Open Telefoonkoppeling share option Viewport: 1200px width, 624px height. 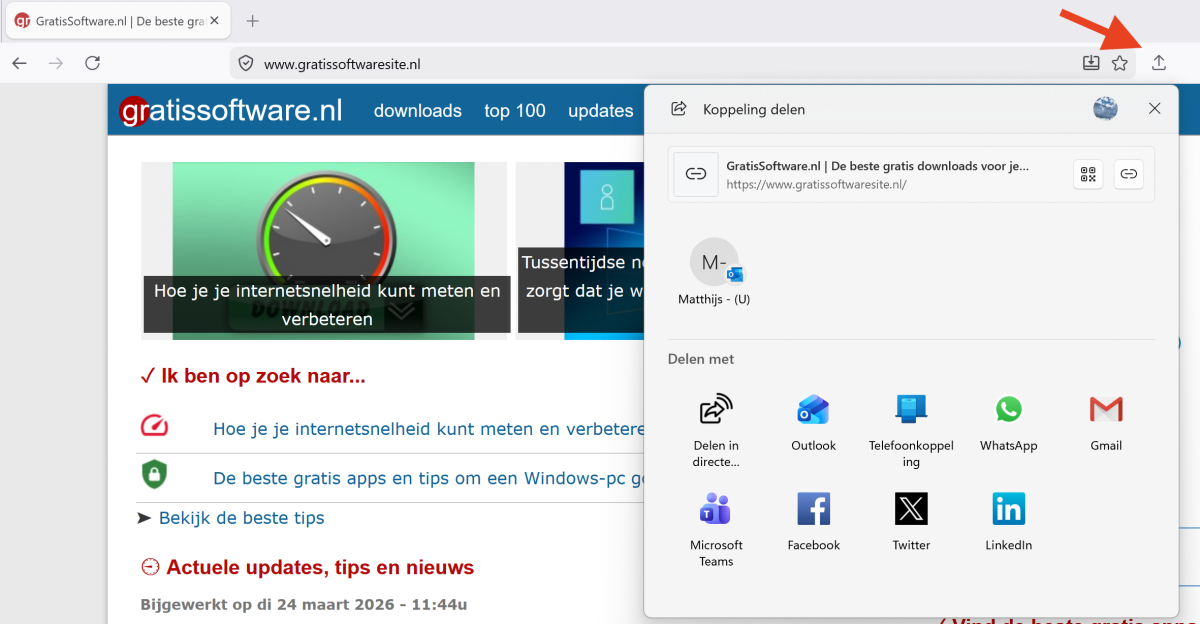[911, 410]
